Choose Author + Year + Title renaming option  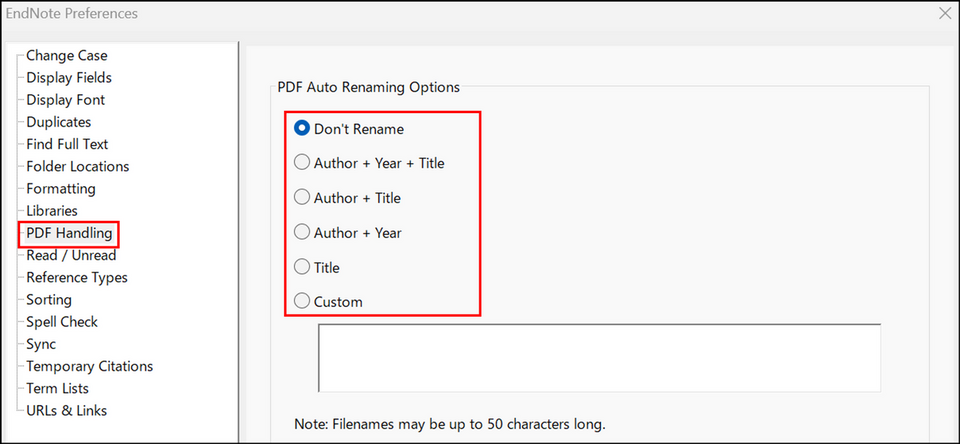302,163
